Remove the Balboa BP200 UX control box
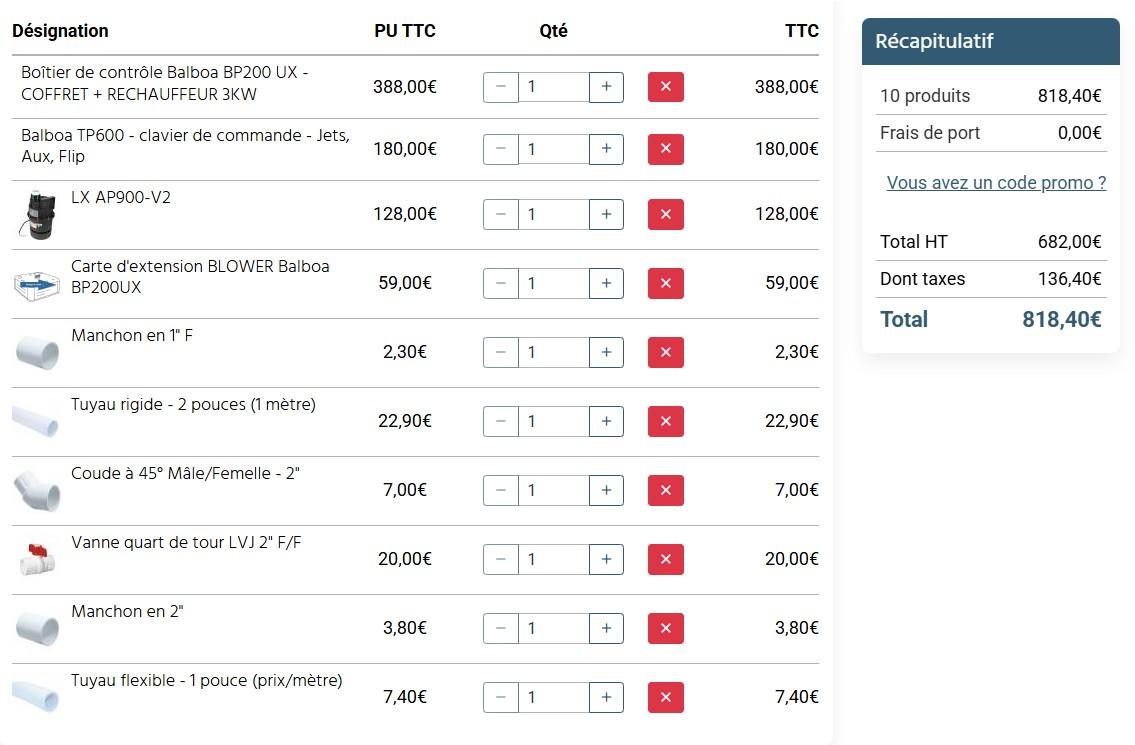Viewport: 1135px width, 745px height. (665, 87)
